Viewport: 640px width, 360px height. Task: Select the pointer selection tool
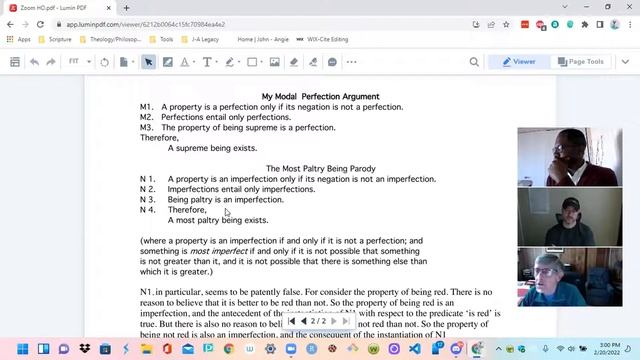point(148,62)
